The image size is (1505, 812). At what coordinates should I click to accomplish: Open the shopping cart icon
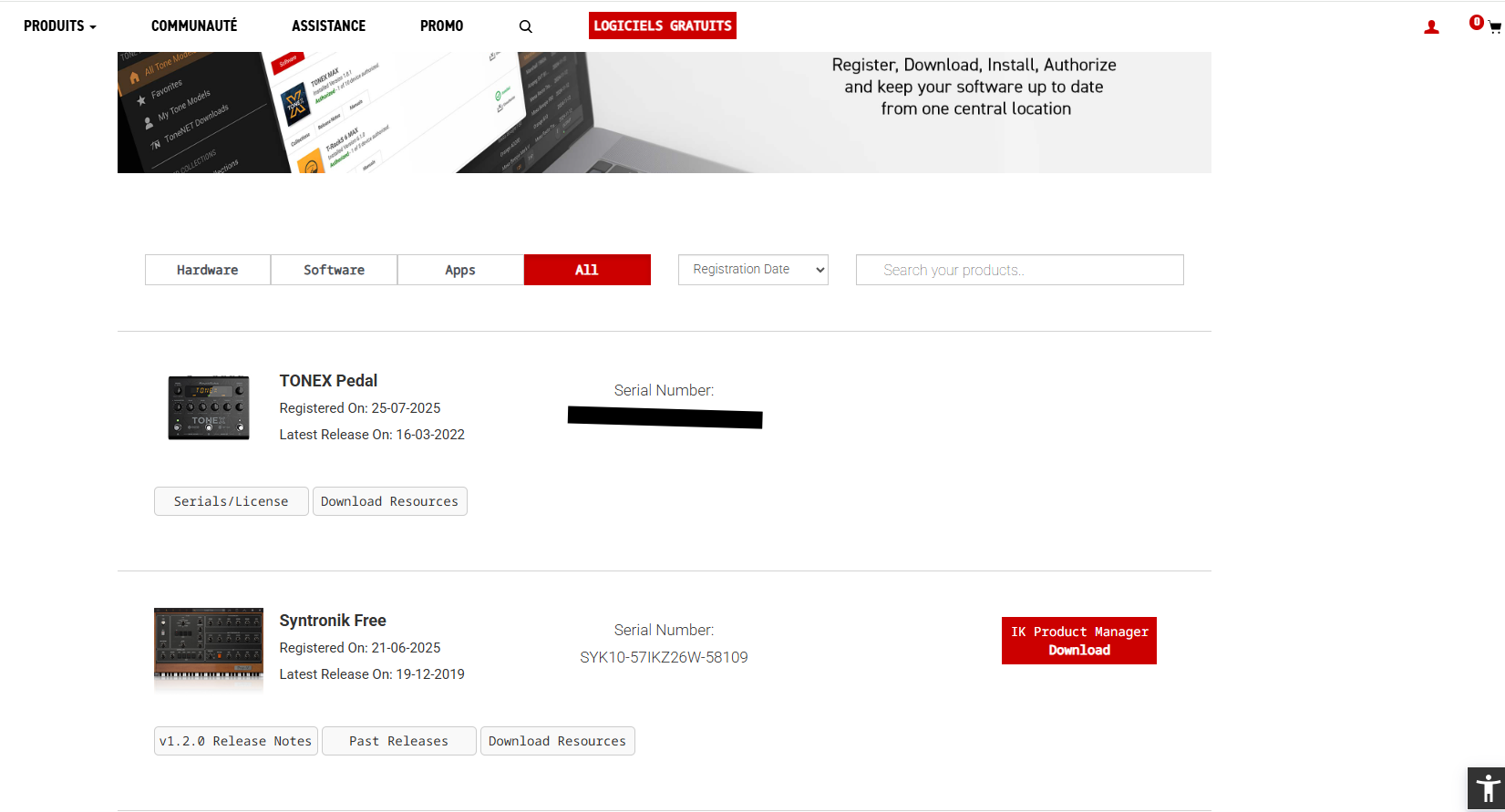click(1494, 27)
